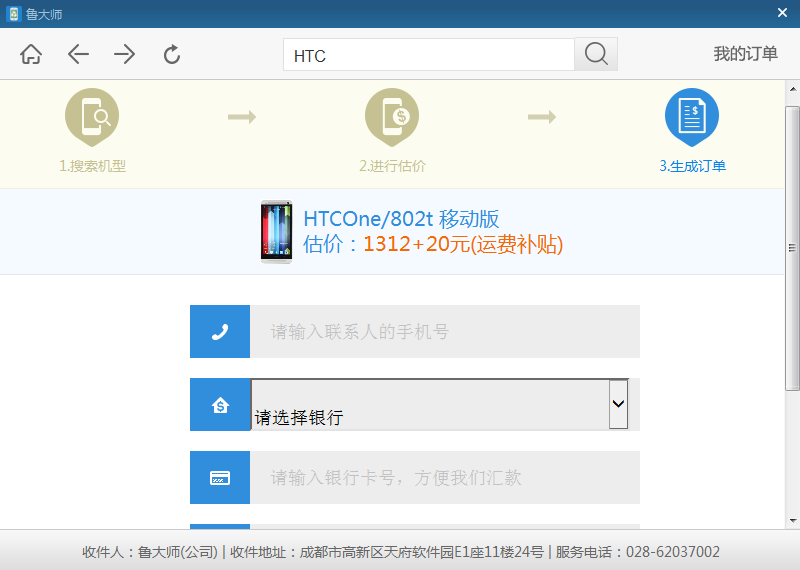
Task: Click the scrollbar up arrow
Action: (x=792, y=89)
